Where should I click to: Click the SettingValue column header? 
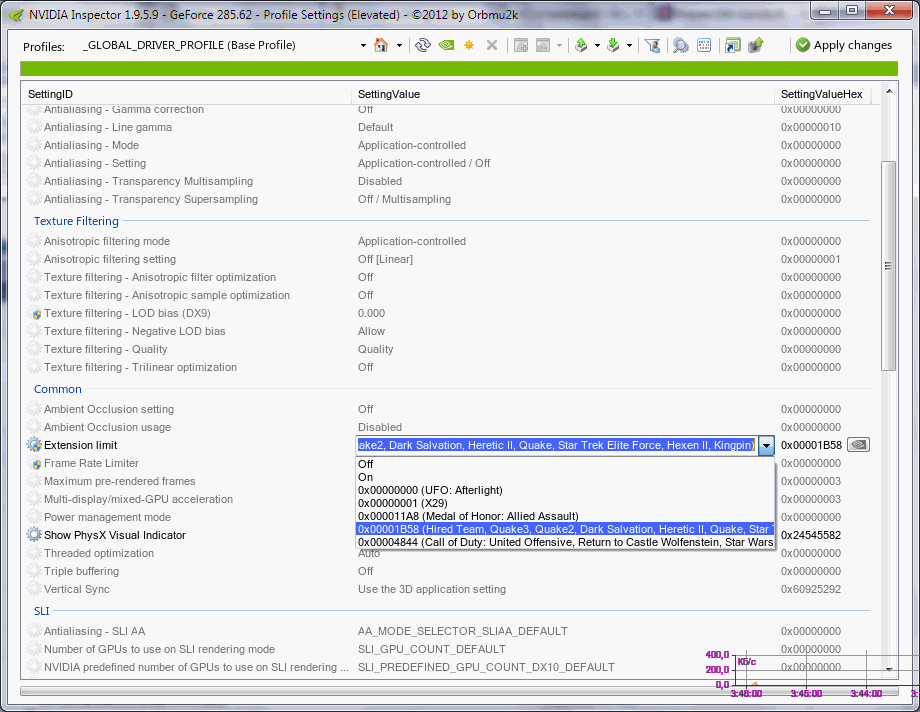click(x=563, y=94)
